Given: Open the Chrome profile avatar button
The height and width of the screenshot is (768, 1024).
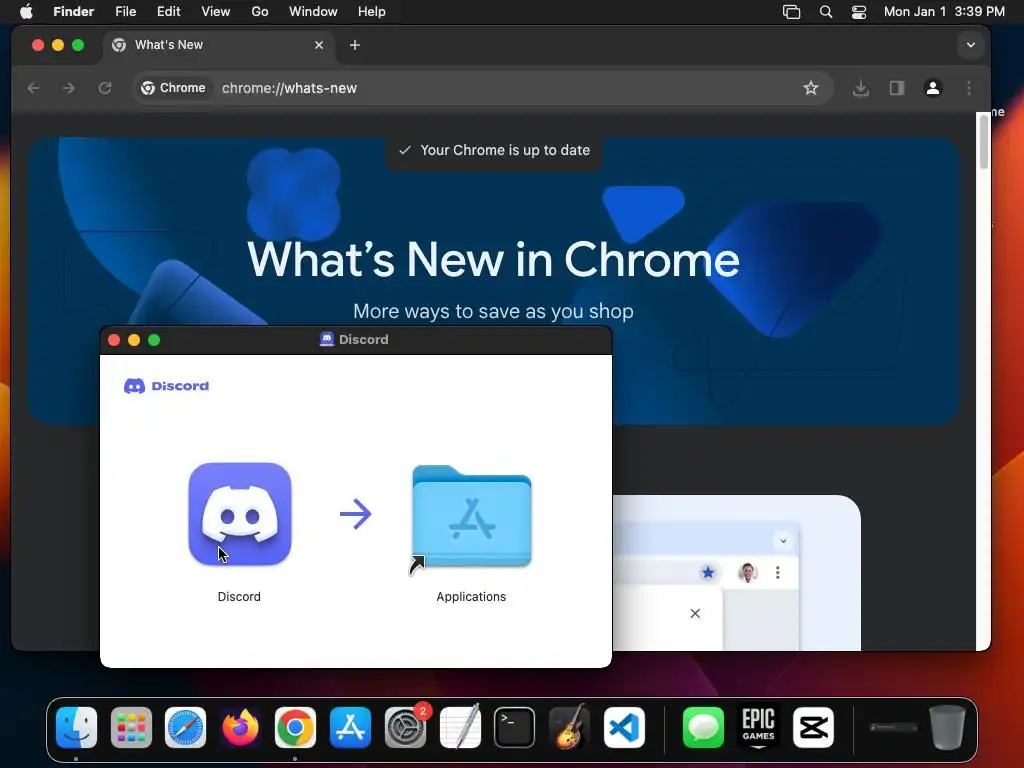Looking at the screenshot, I should tap(933, 88).
